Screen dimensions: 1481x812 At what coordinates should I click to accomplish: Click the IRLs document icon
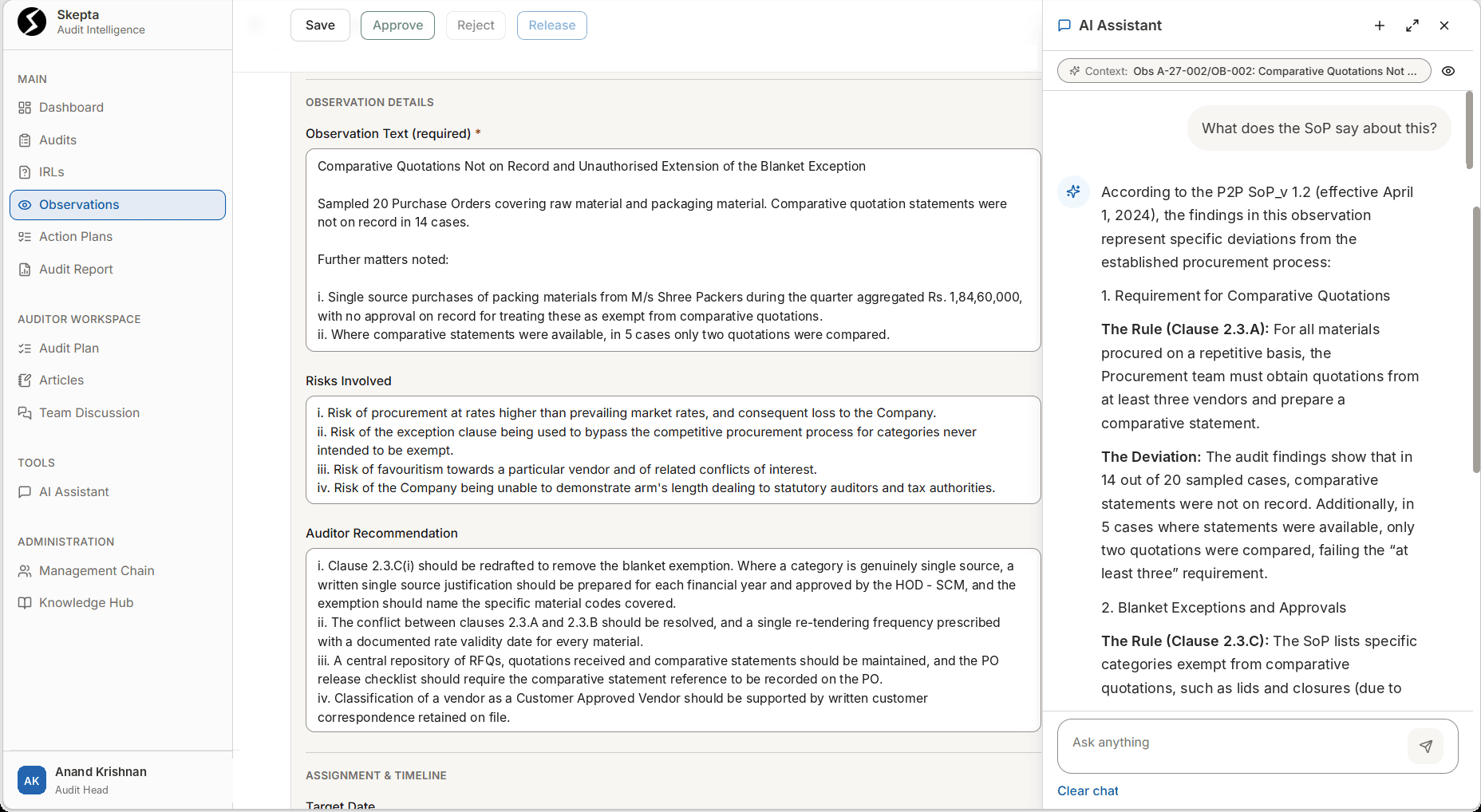(x=25, y=172)
